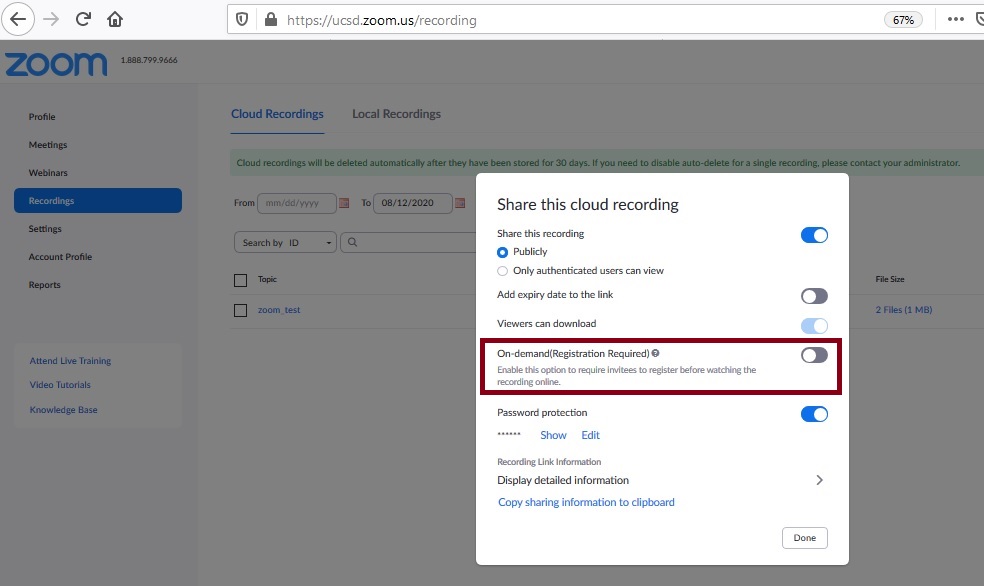Click the 67% zoom level indicator
This screenshot has width=984, height=586.
[903, 20]
